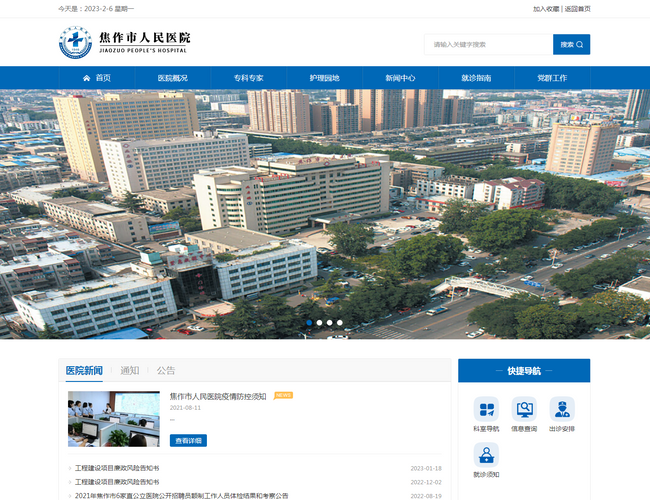Click the orange NEWS badge by headline
This screenshot has width=650, height=500.
click(283, 396)
